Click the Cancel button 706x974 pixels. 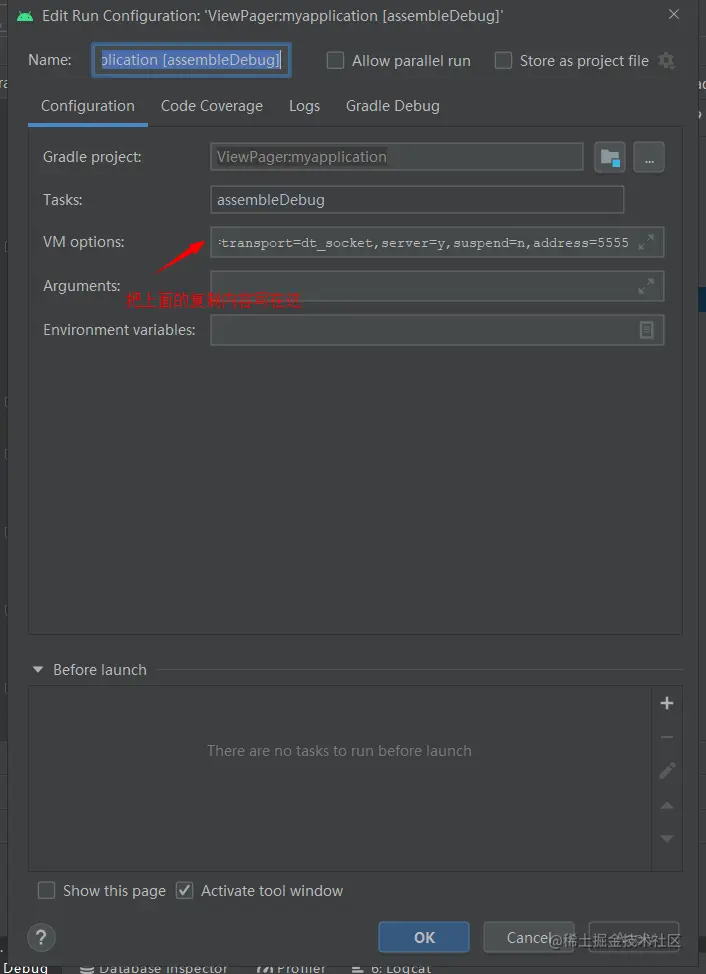[528, 937]
